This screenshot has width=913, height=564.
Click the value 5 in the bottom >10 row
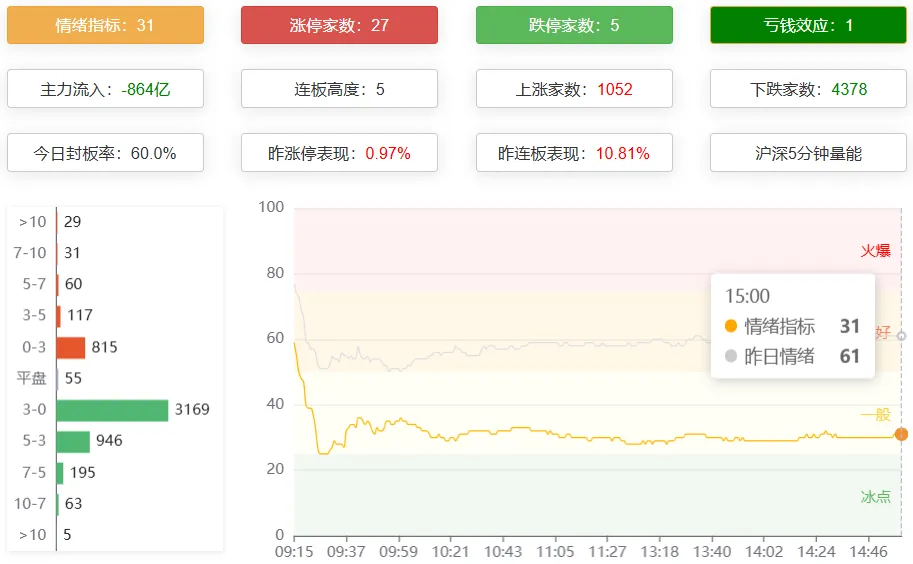(67, 535)
